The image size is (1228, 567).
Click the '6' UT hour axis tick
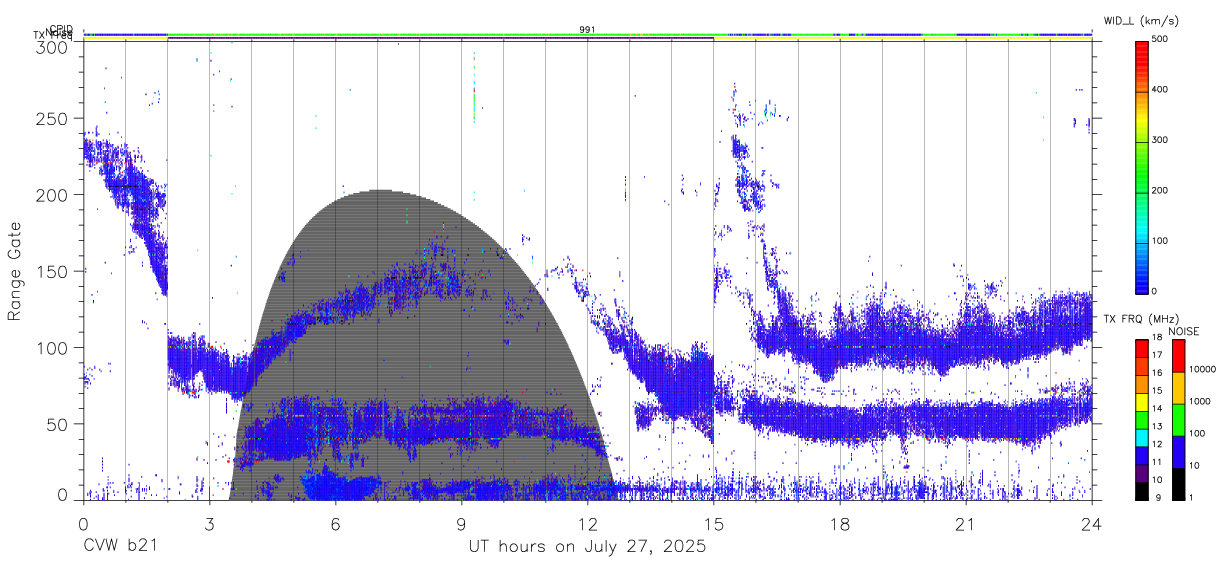coord(336,524)
